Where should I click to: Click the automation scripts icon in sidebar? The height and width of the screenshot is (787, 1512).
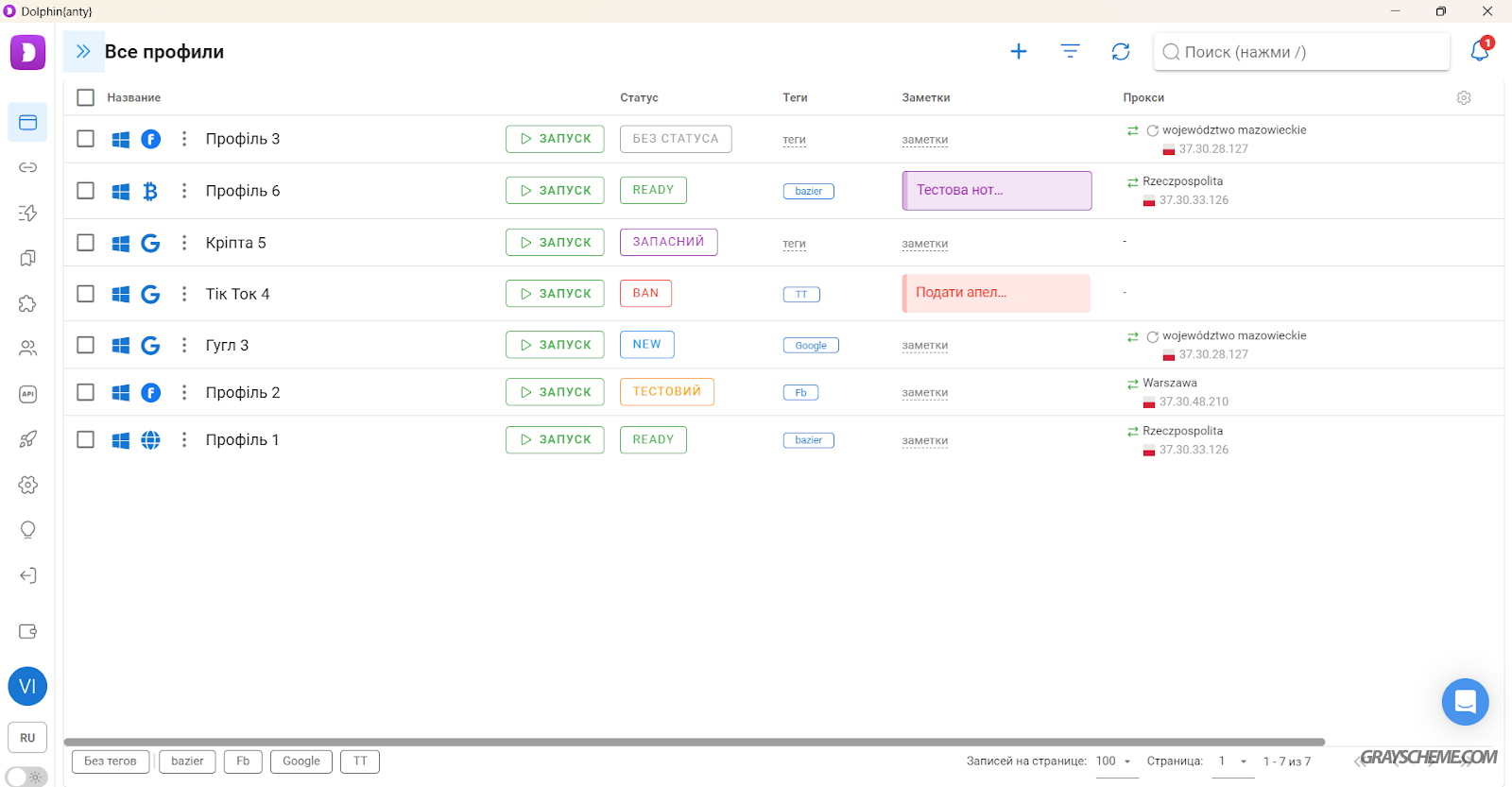coord(27,214)
